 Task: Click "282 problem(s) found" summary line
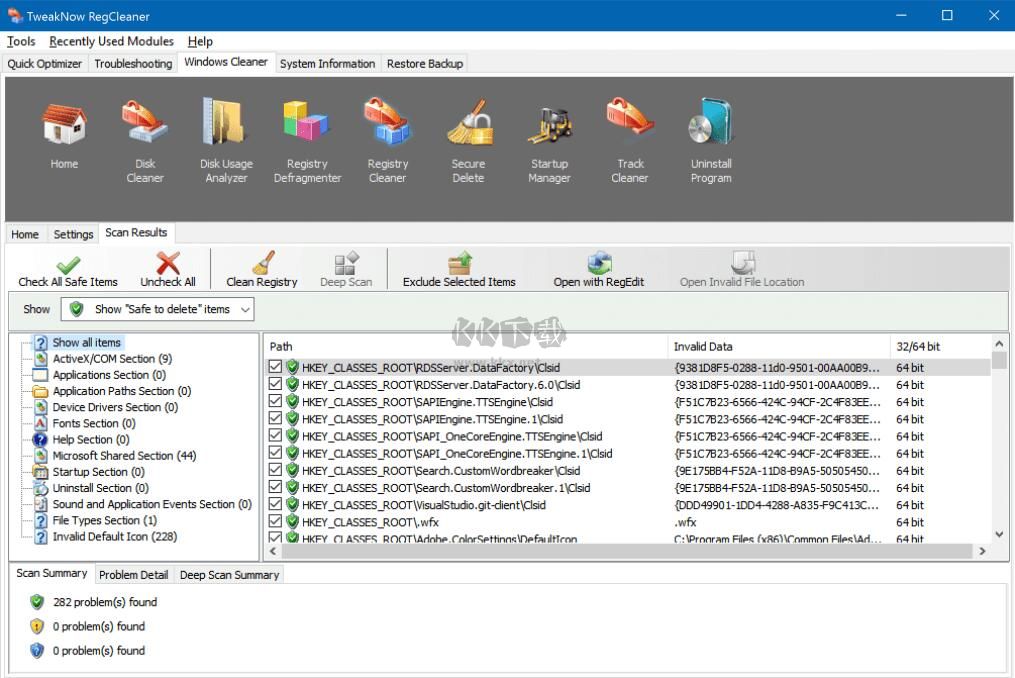coord(105,602)
